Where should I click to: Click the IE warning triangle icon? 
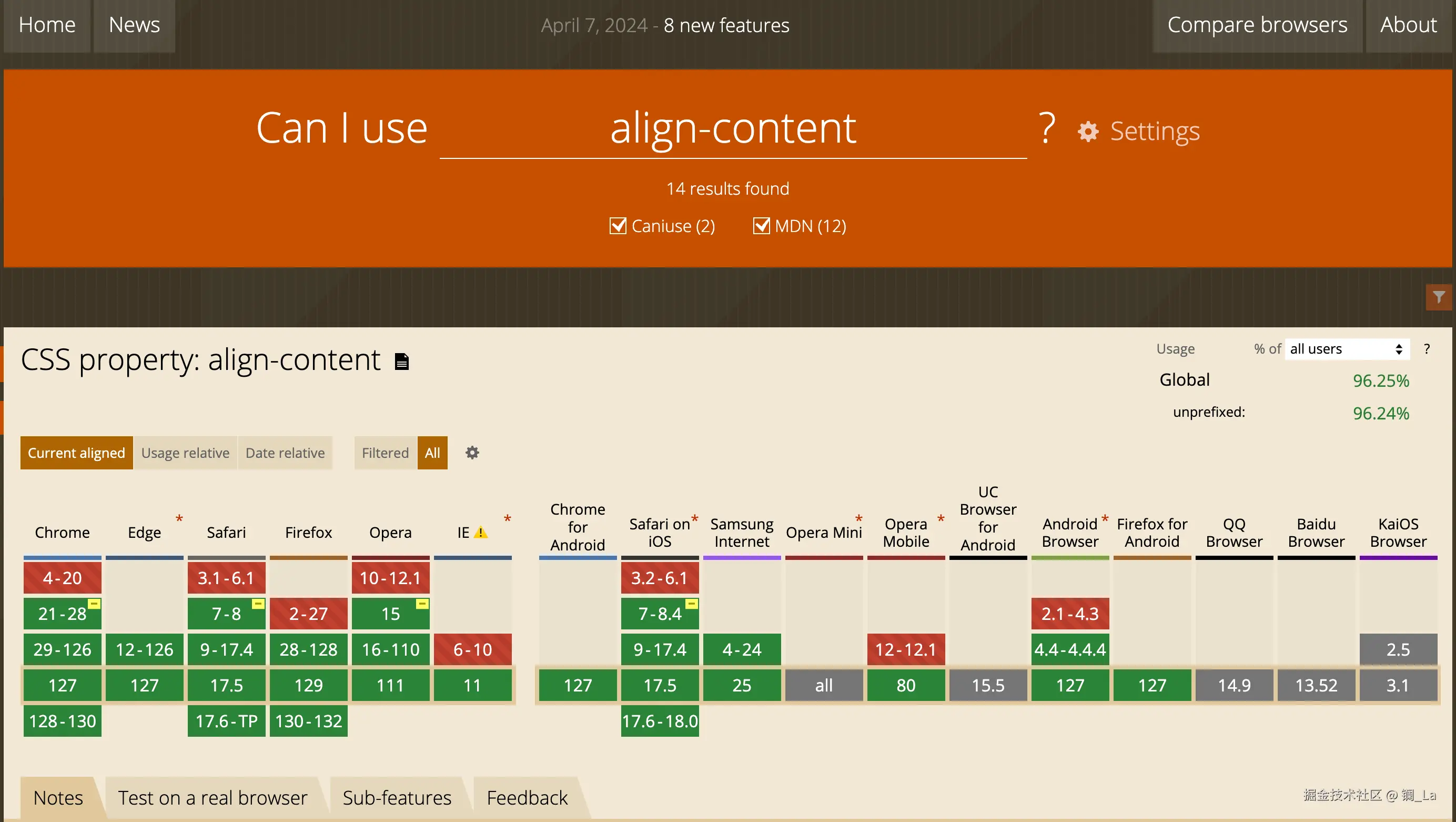[x=480, y=533]
